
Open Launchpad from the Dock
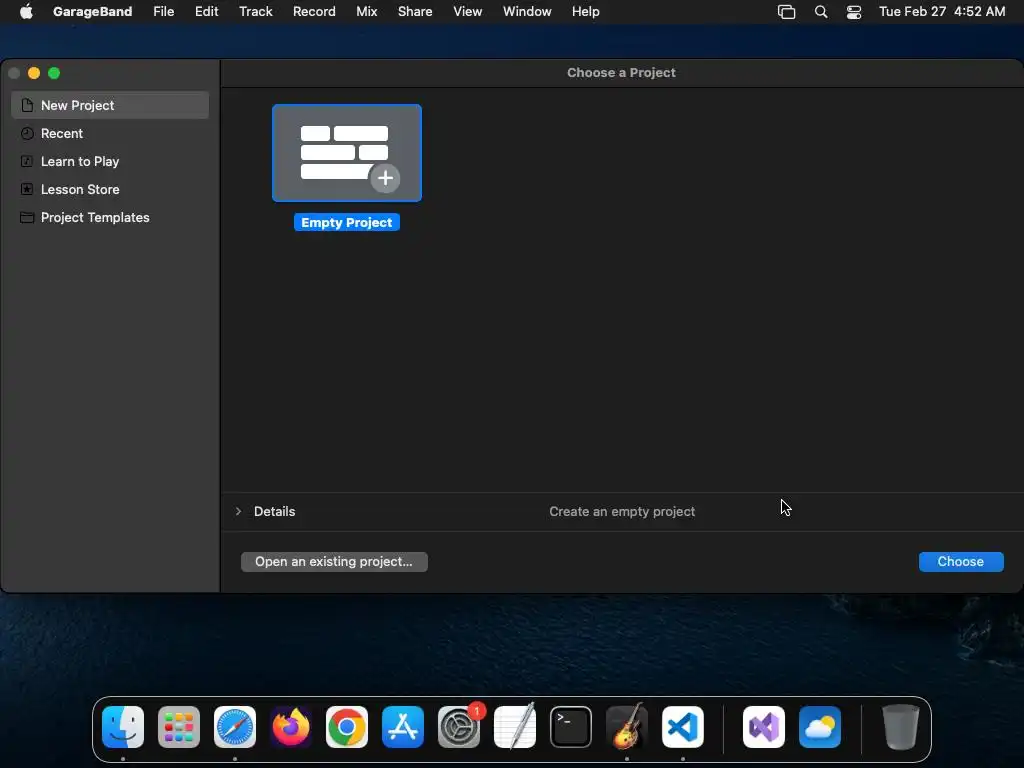pyautogui.click(x=179, y=727)
